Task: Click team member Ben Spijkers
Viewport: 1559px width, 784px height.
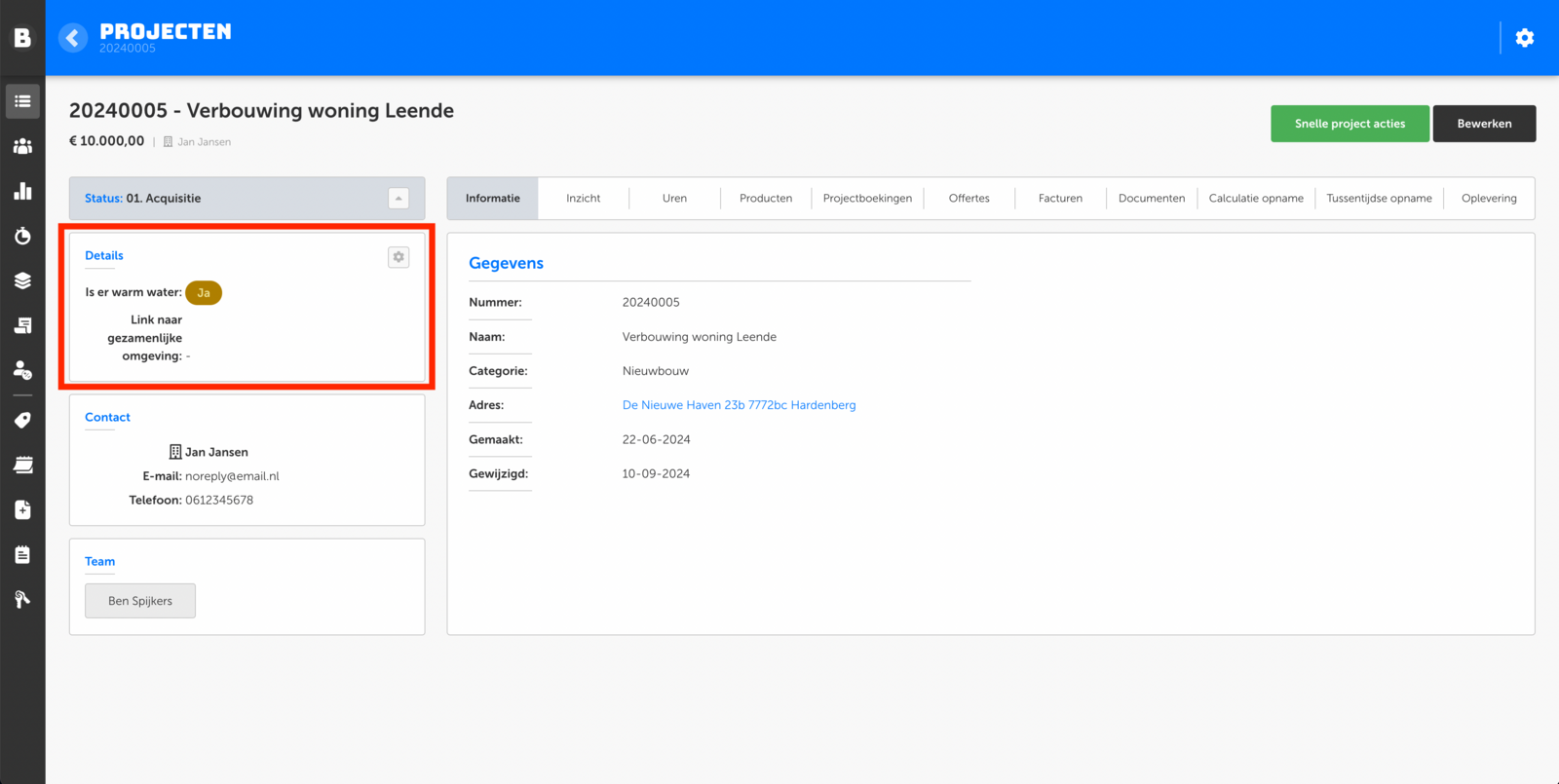Action: (x=140, y=601)
